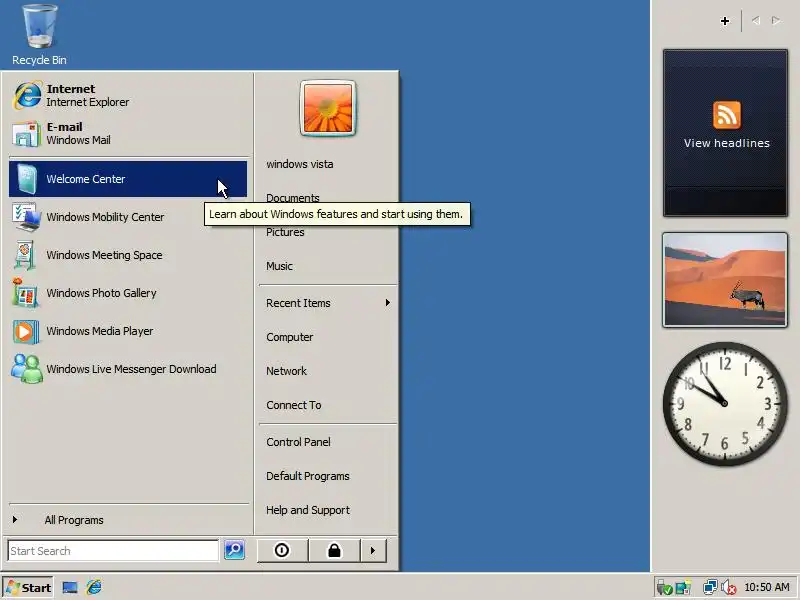Go to next sidebar gadgets page
Screen dimensions: 800x600
pos(776,20)
